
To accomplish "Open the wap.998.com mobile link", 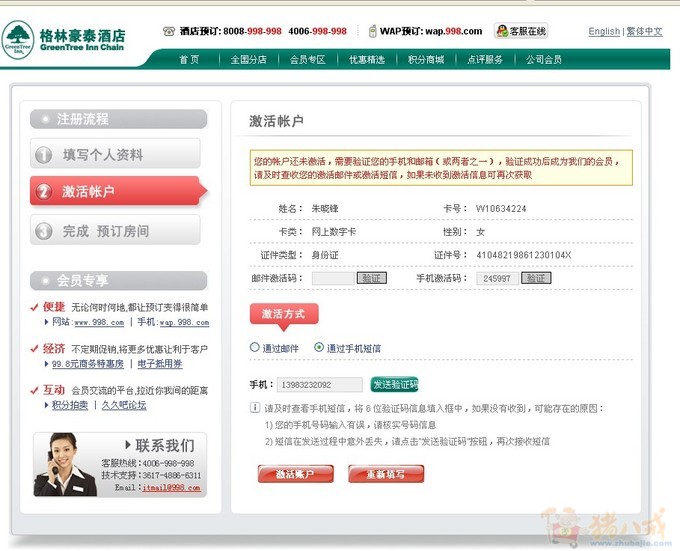I will 184,323.
